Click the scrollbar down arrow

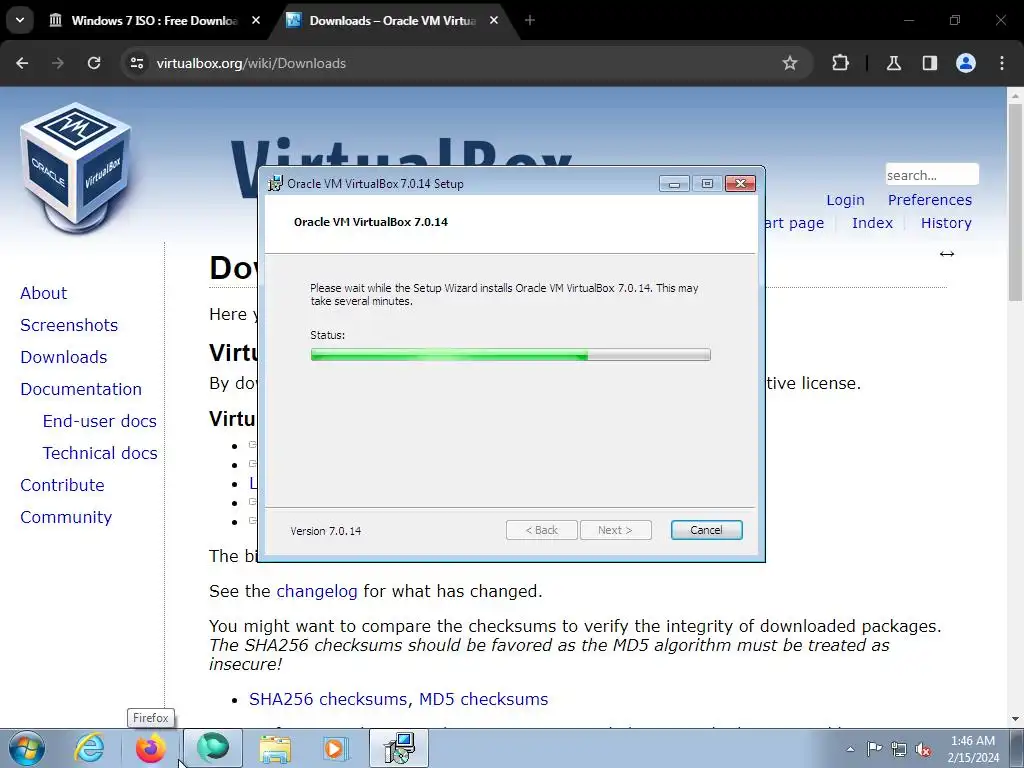(x=1015, y=719)
